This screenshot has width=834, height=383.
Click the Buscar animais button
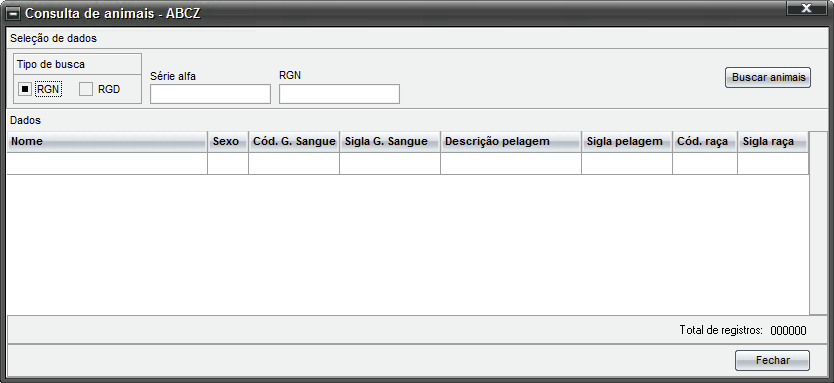coord(768,77)
